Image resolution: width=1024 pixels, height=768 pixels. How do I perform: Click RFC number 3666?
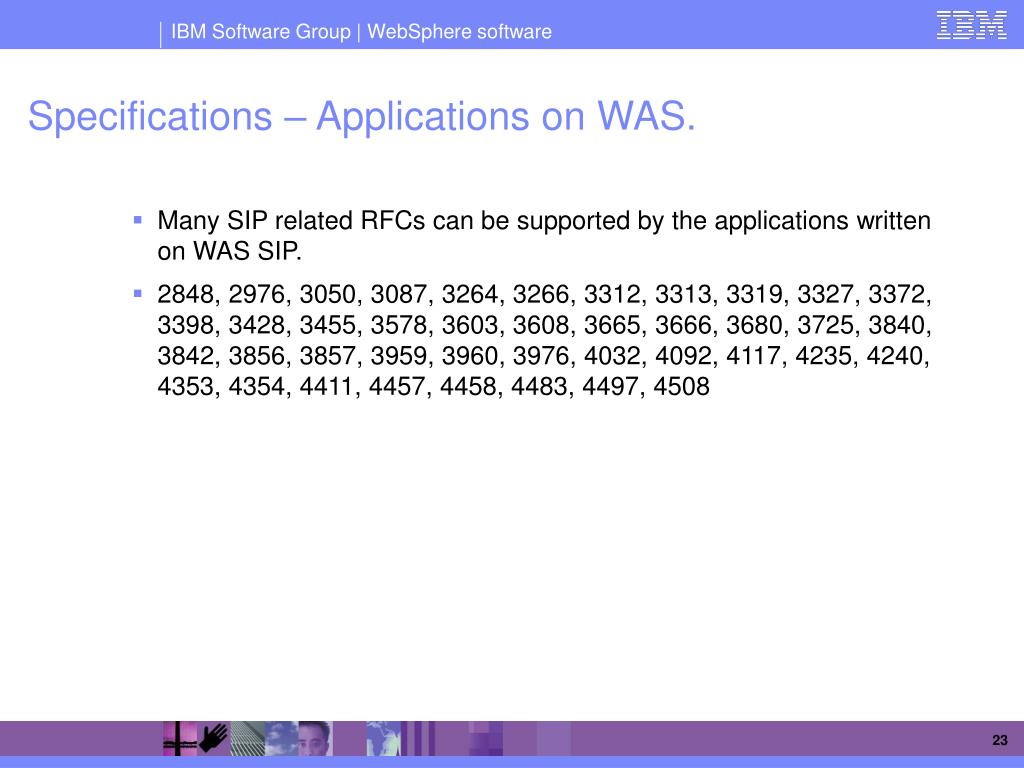683,325
